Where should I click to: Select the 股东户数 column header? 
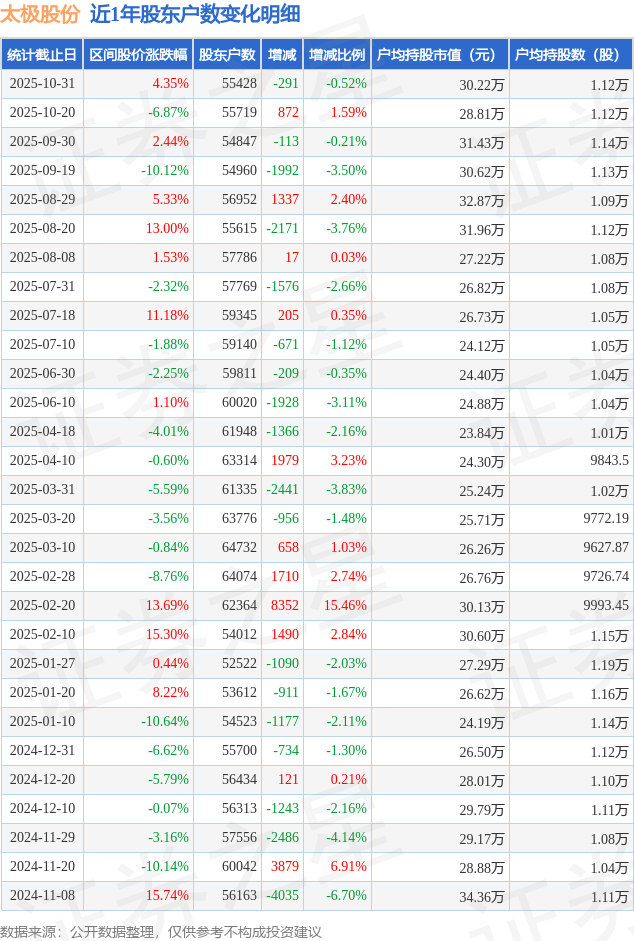(227, 55)
